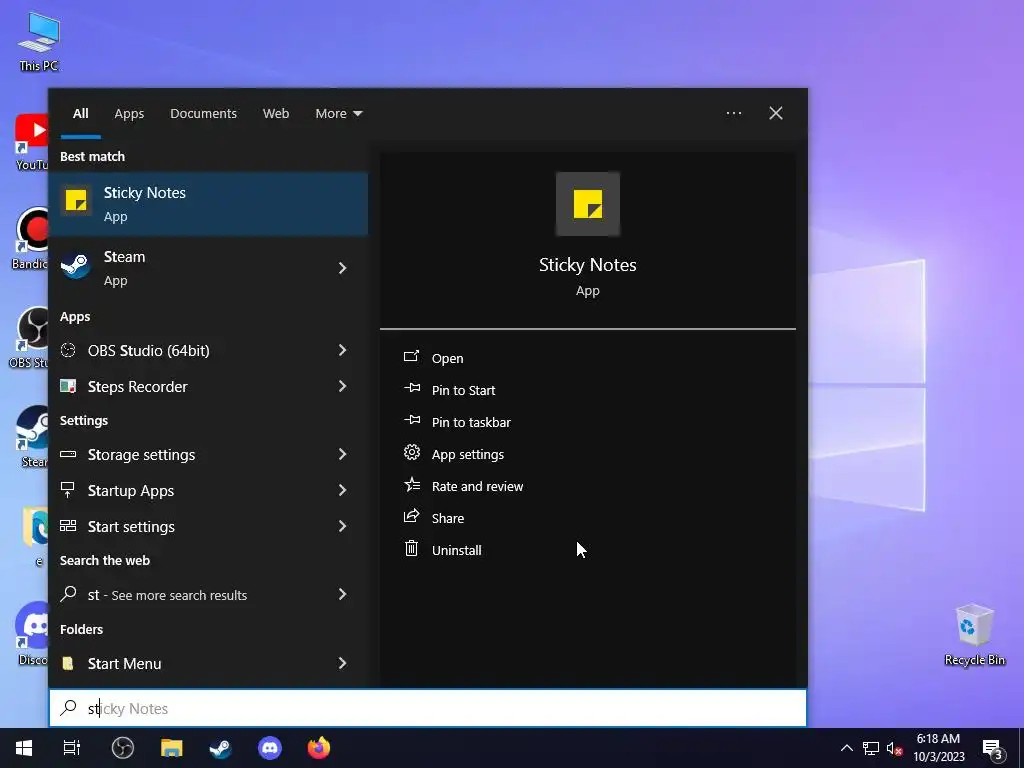The width and height of the screenshot is (1024, 768).
Task: Launch Steam from taskbar
Action: (x=221, y=748)
